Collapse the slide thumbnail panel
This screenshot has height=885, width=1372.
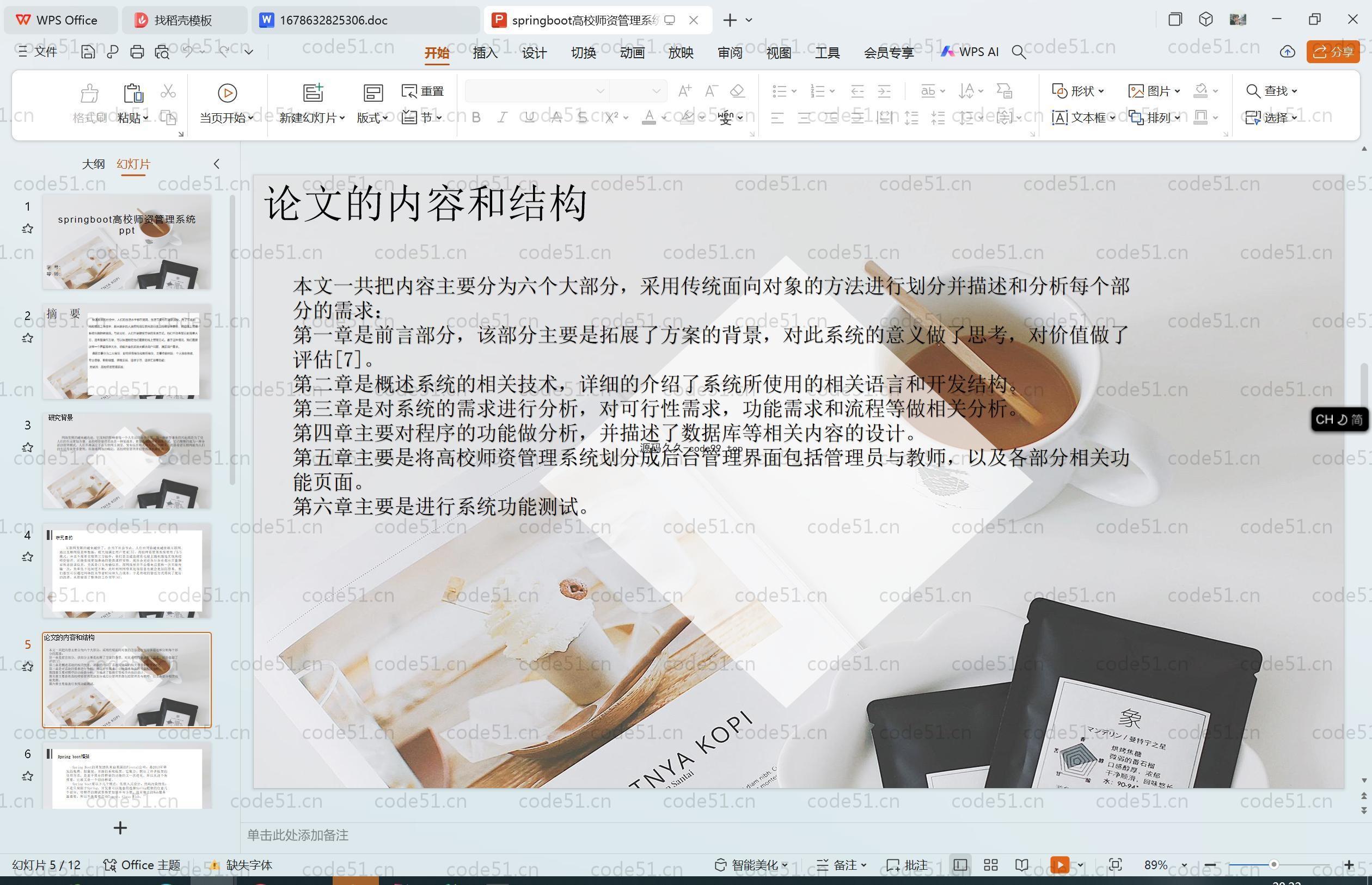click(217, 164)
